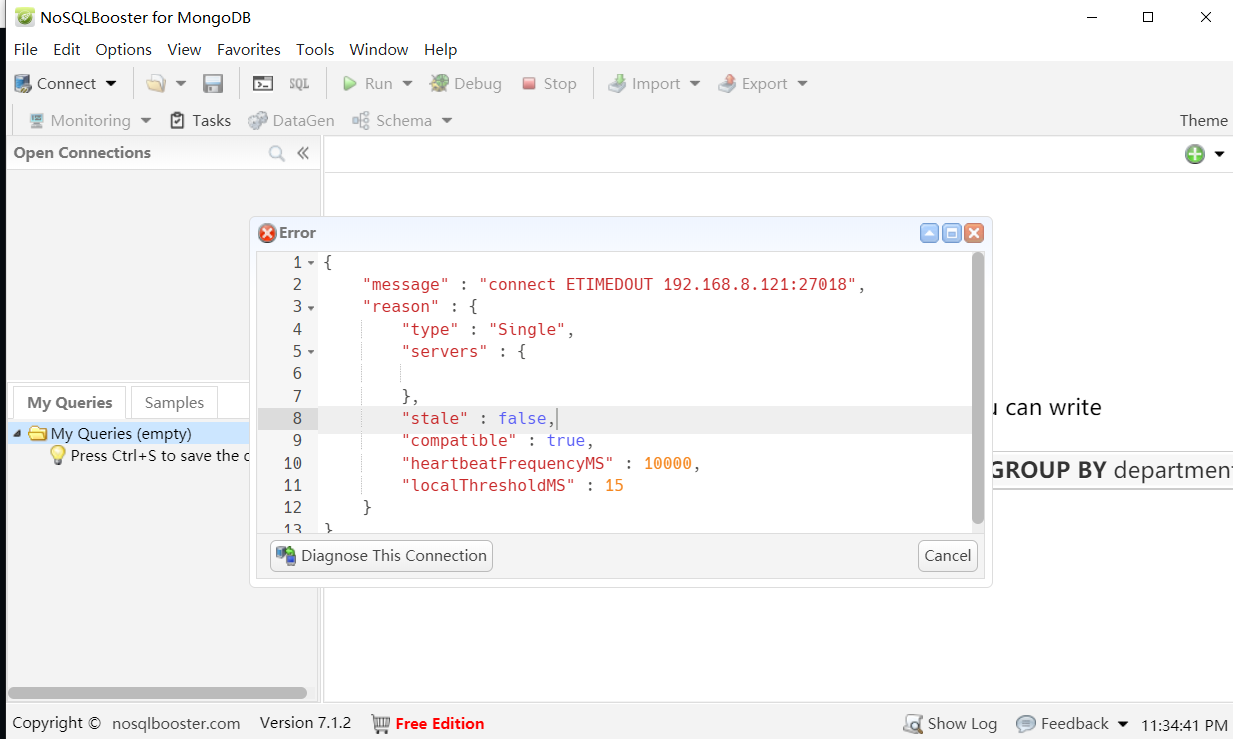Click the Save floppy disk icon
1233x739 pixels.
pyautogui.click(x=213, y=84)
